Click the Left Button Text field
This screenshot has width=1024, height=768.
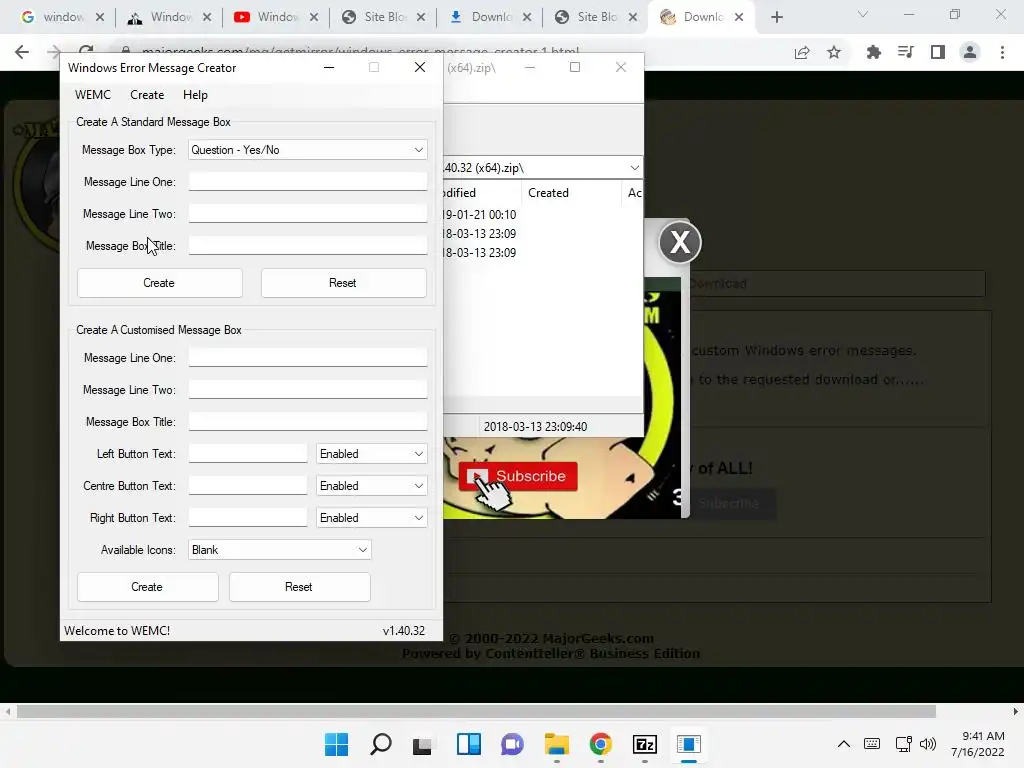(248, 453)
